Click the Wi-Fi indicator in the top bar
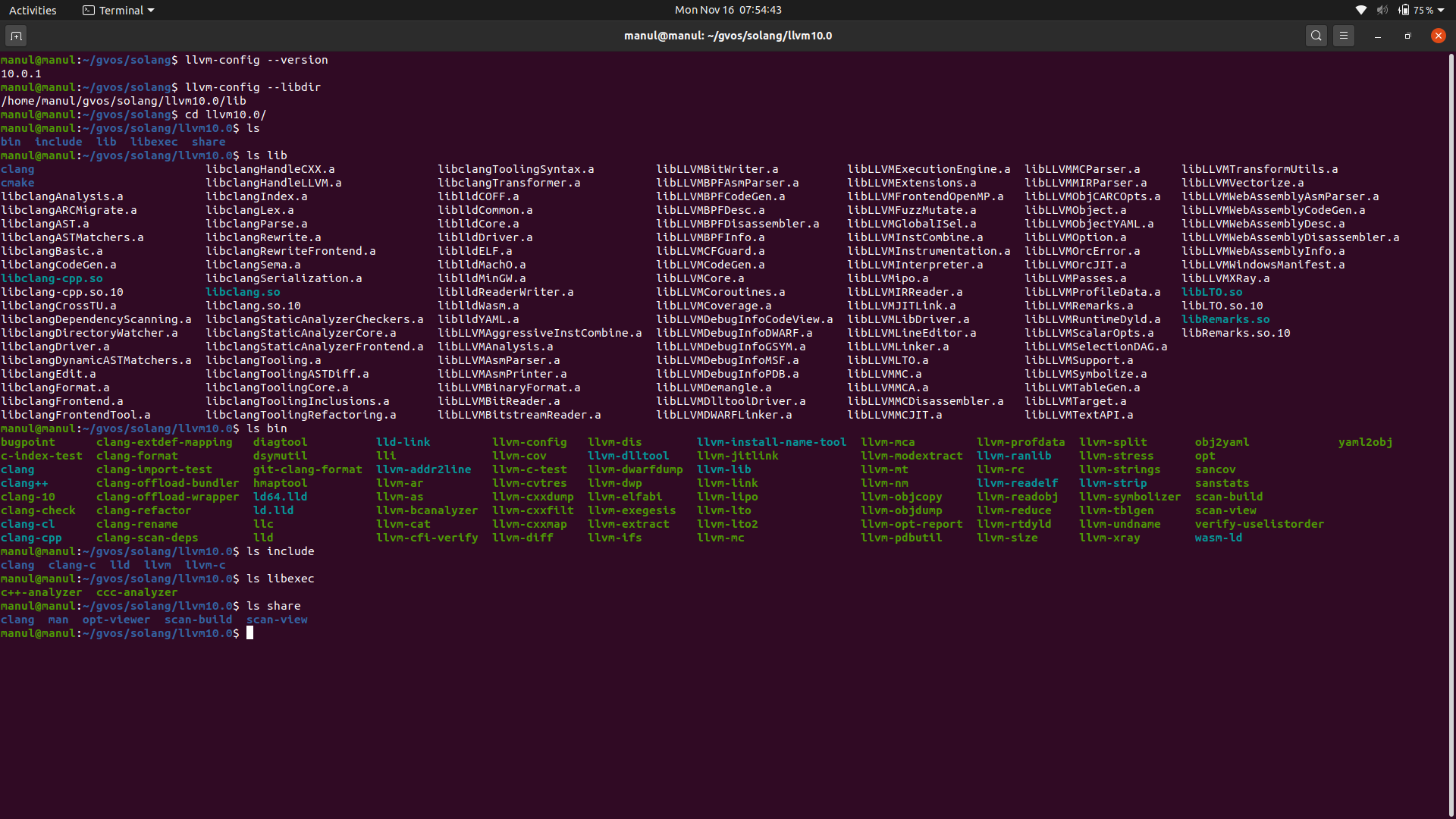Image resolution: width=1456 pixels, height=819 pixels. (x=1360, y=10)
